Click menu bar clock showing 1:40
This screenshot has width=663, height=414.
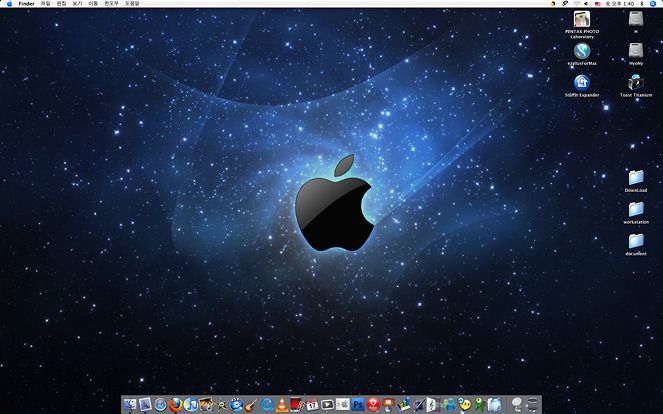click(620, 3)
